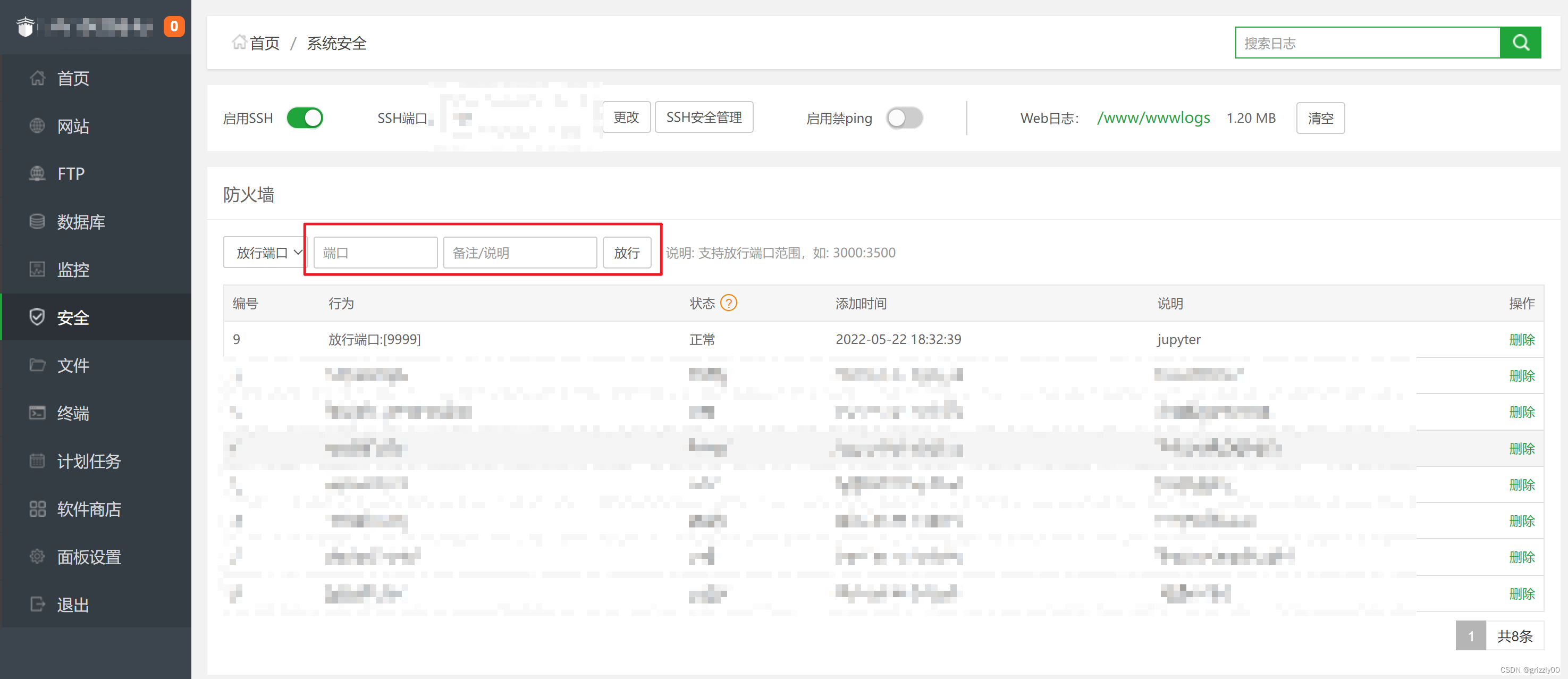This screenshot has width=1568, height=679.
Task: Open 计划任务 in the sidebar menu
Action: (89, 462)
